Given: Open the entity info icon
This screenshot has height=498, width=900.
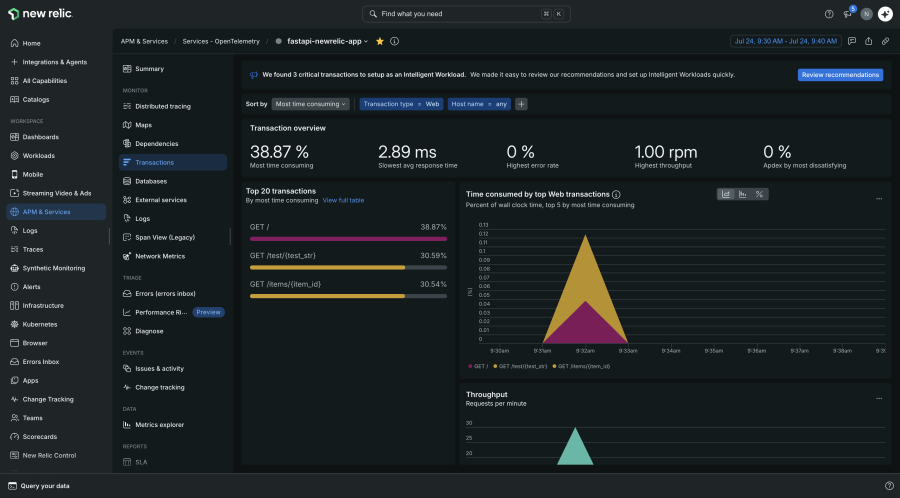Looking at the screenshot, I should (x=394, y=41).
